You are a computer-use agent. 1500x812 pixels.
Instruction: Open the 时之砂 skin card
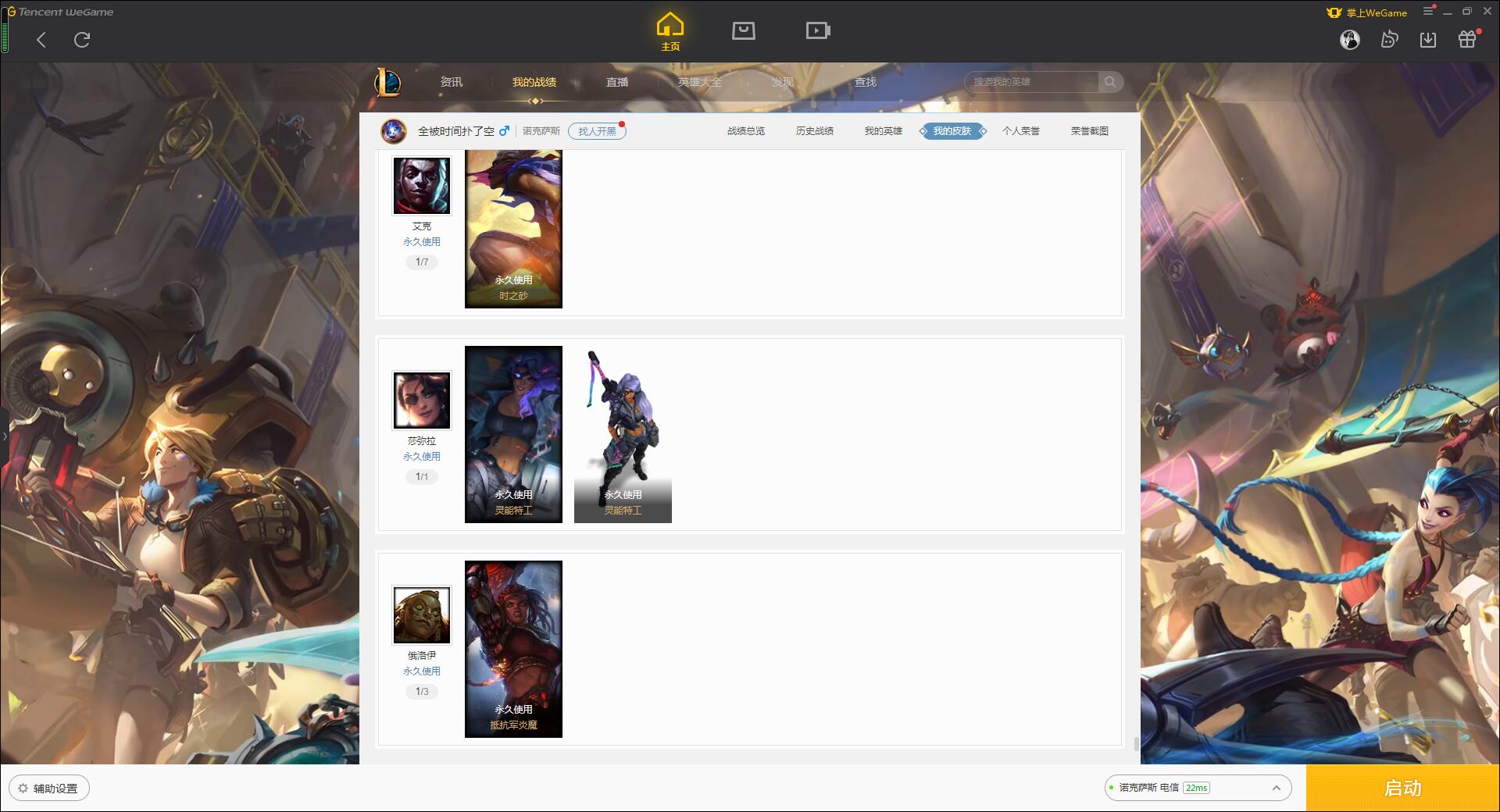pyautogui.click(x=513, y=229)
